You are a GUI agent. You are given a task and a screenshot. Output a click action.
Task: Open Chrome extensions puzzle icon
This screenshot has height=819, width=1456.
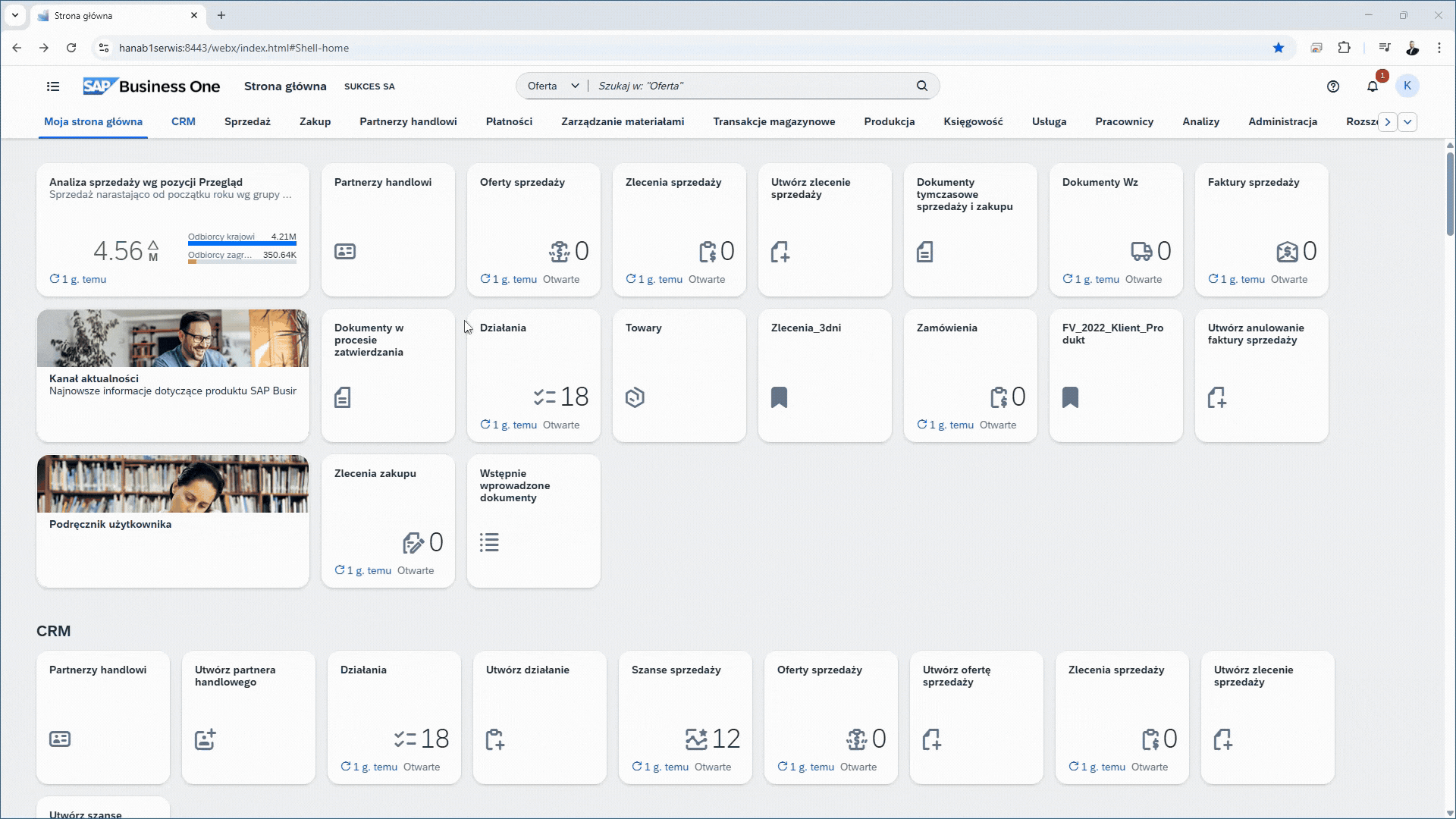click(1345, 48)
